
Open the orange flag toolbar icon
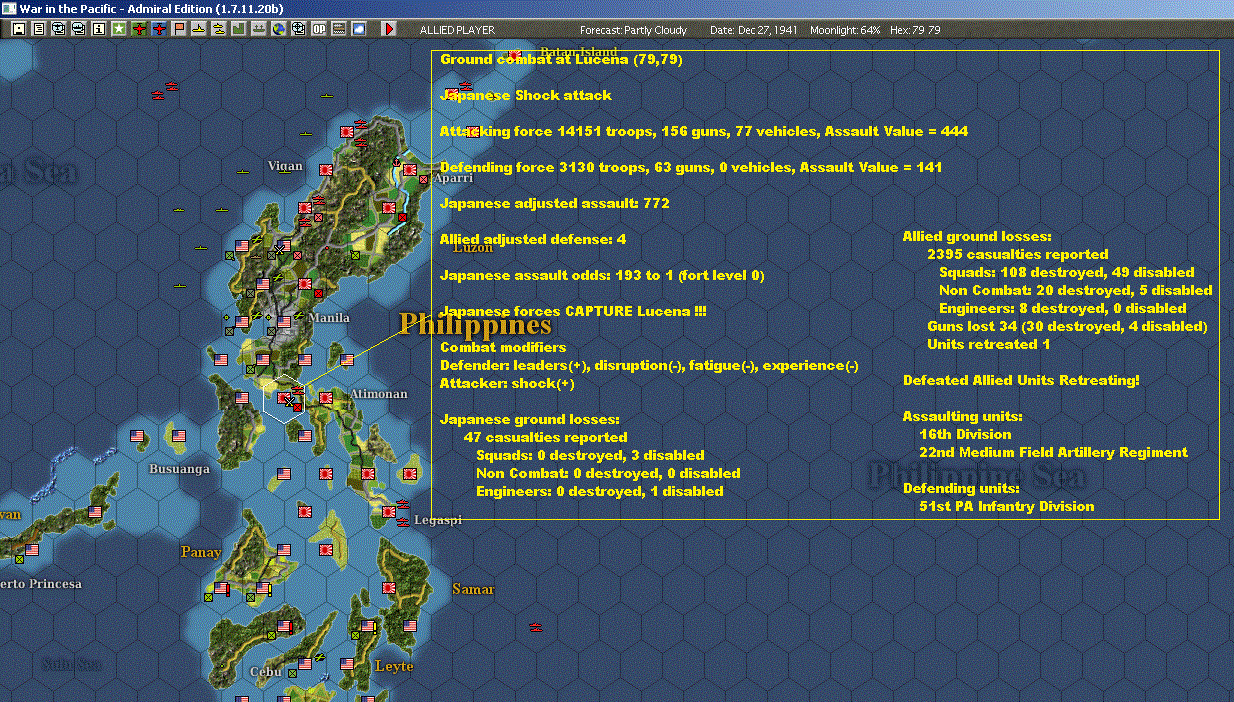(179, 29)
